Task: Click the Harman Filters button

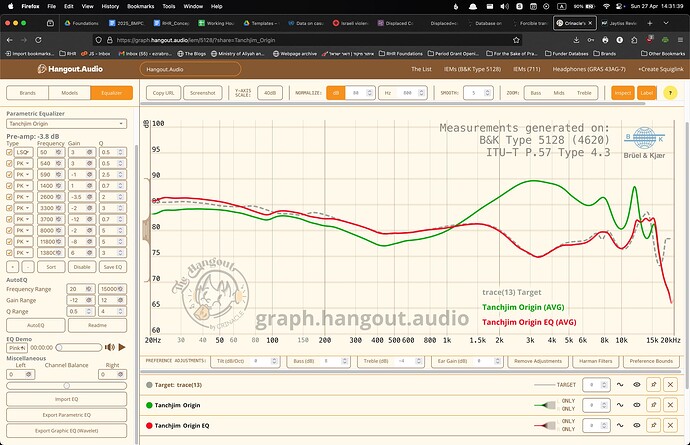Action: pos(595,361)
